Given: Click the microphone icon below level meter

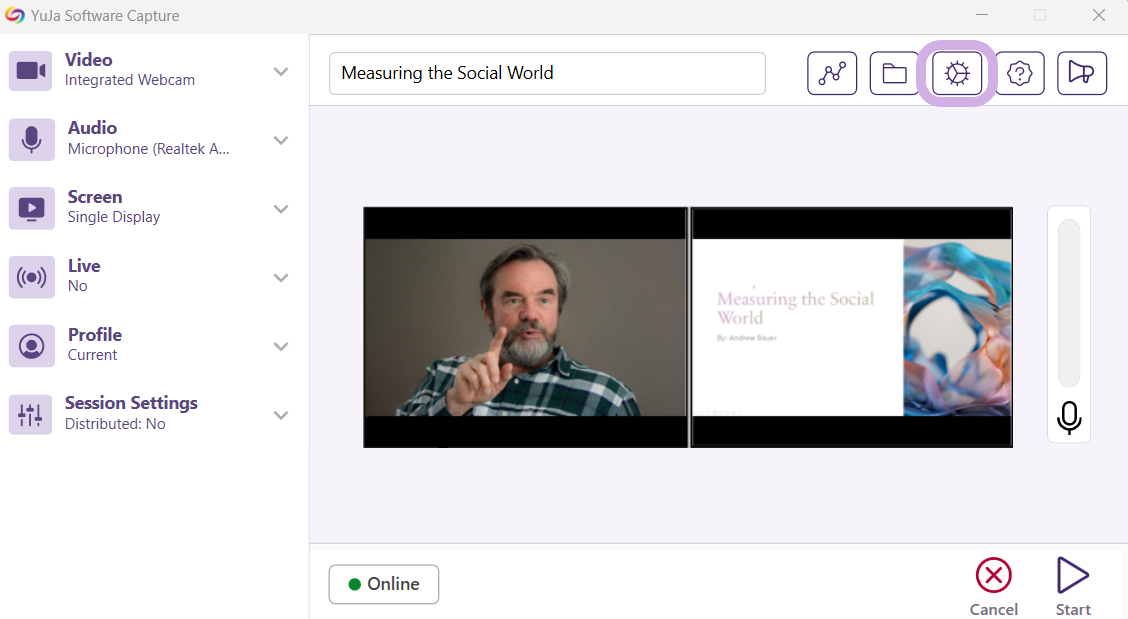Looking at the screenshot, I should (1069, 417).
